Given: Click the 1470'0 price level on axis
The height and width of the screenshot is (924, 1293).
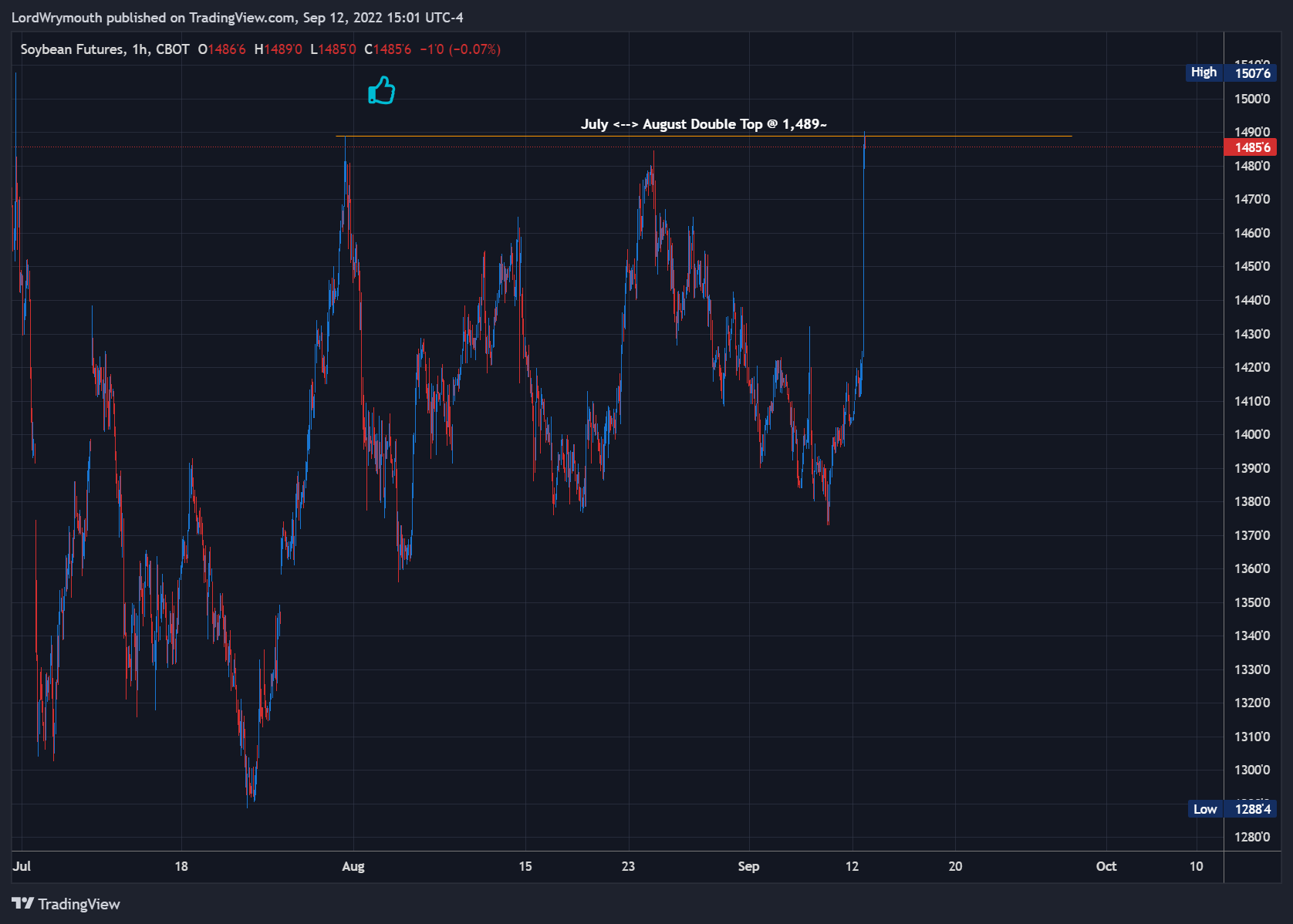Looking at the screenshot, I should 1252,199.
